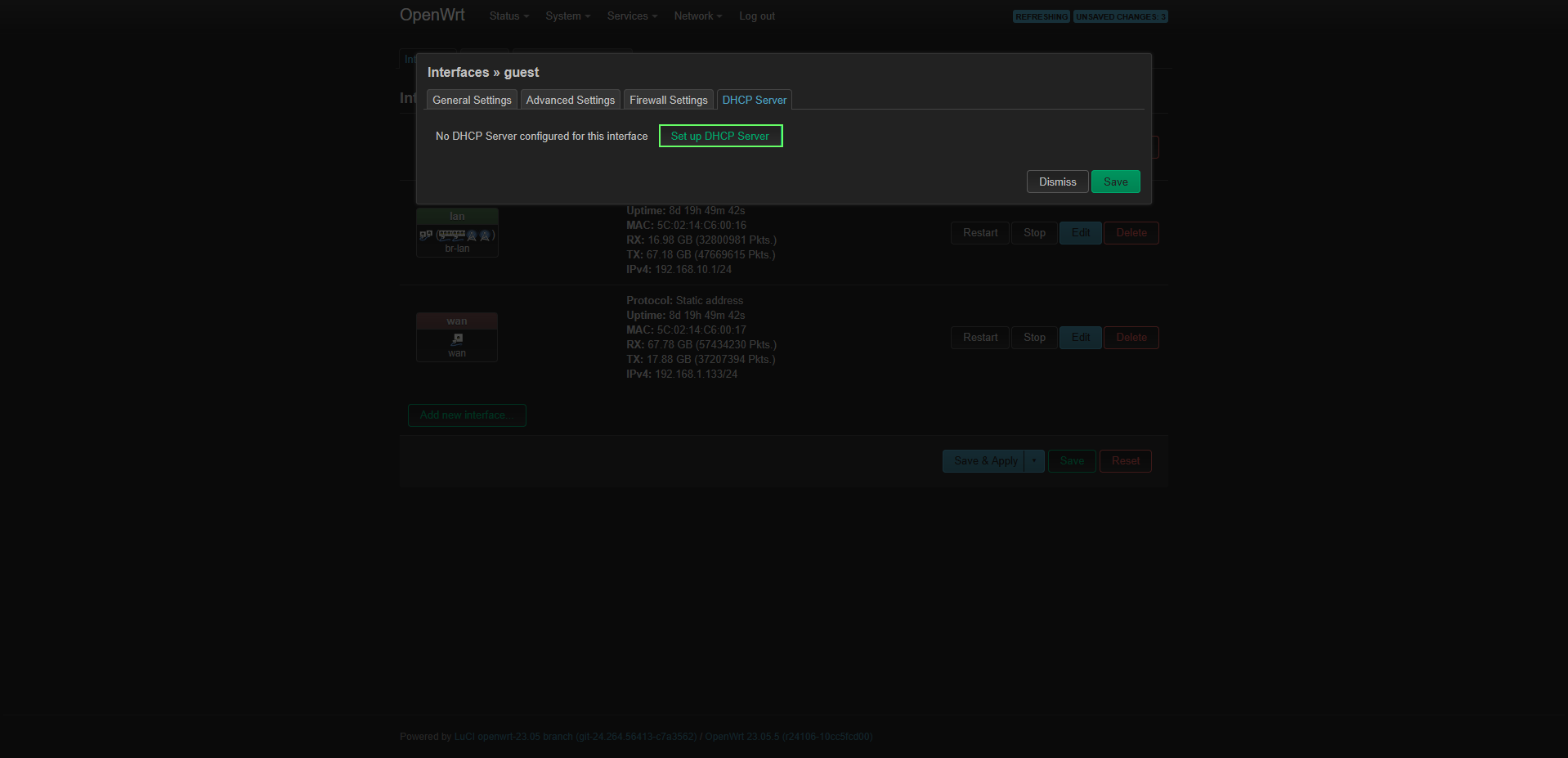Click the page-level Save button beside Reset
This screenshot has height=758, width=1568.
[1072, 461]
